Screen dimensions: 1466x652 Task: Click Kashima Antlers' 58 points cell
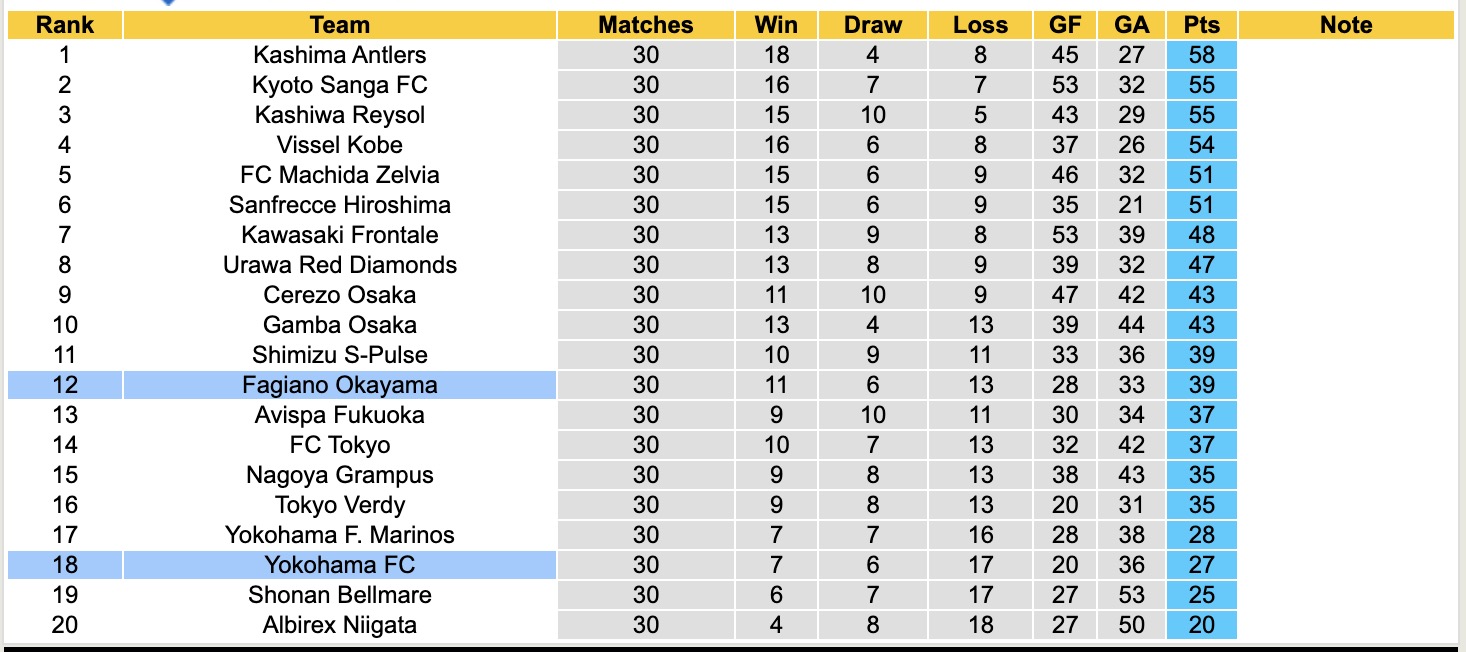pos(1201,55)
